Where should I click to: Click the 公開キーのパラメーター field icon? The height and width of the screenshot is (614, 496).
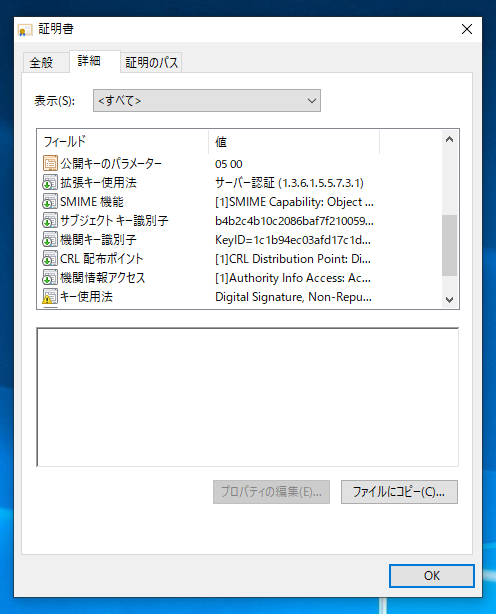coord(50,163)
